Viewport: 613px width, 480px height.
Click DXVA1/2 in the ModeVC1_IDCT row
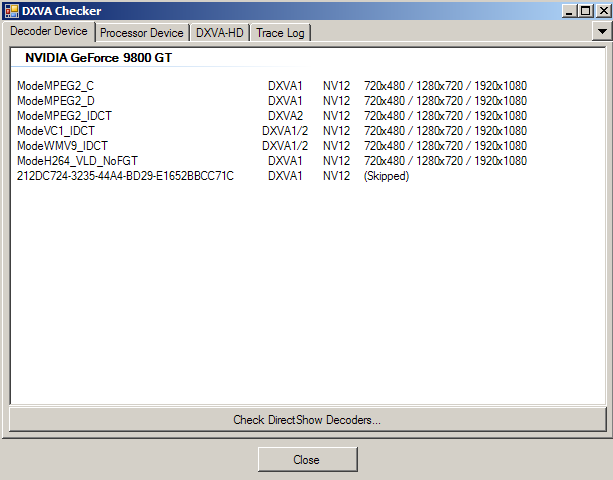(285, 131)
